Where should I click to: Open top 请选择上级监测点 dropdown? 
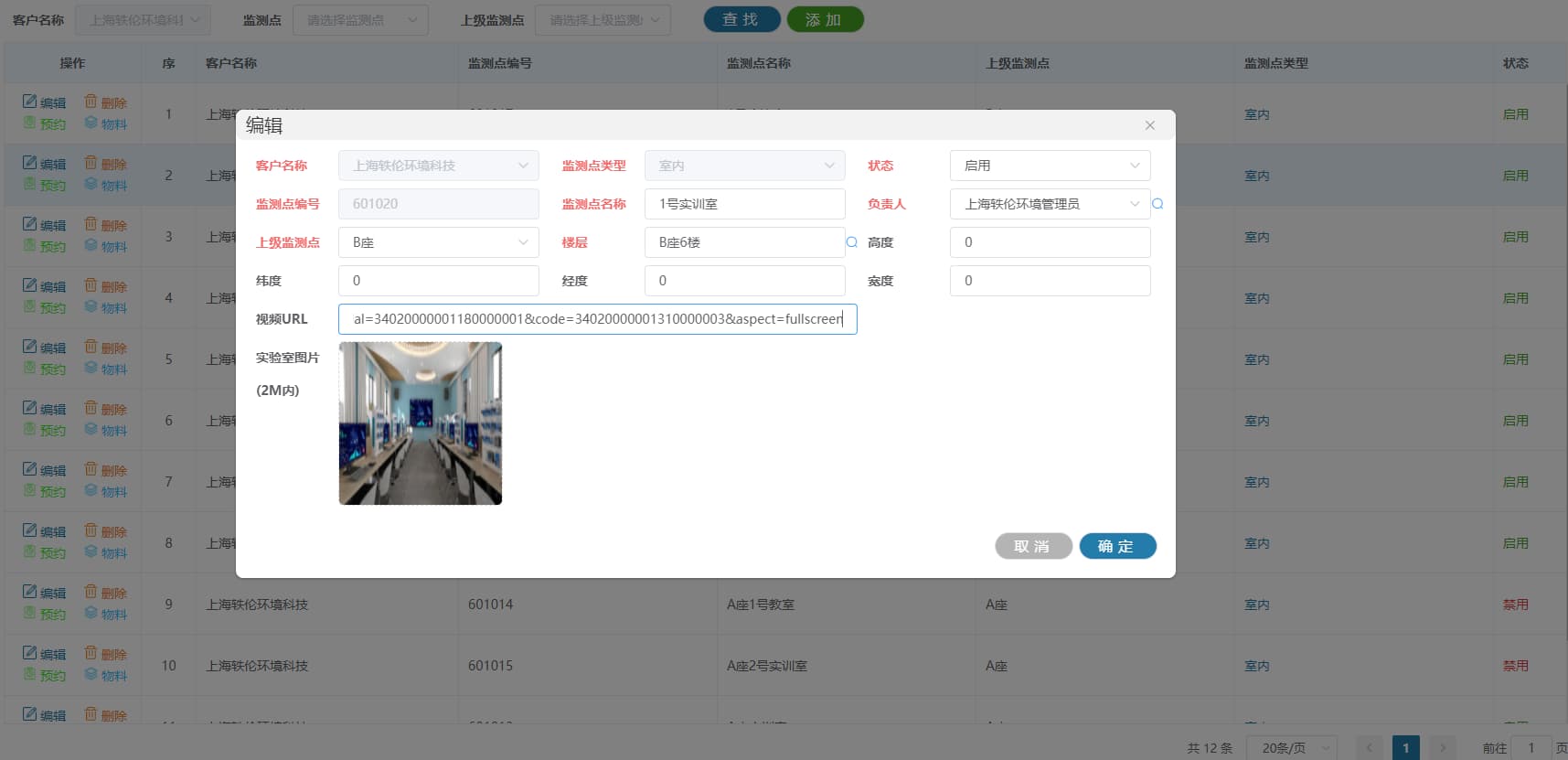coord(603,20)
